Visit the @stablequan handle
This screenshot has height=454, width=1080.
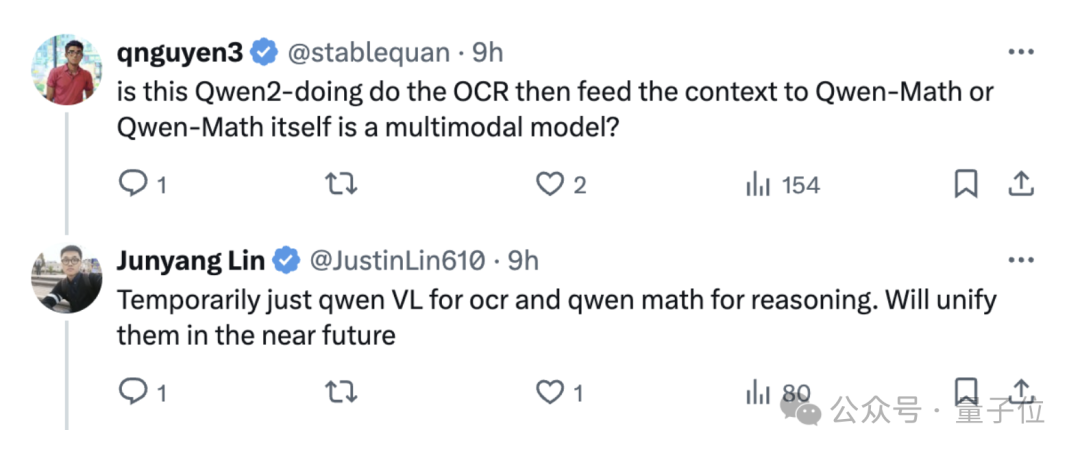click(368, 52)
